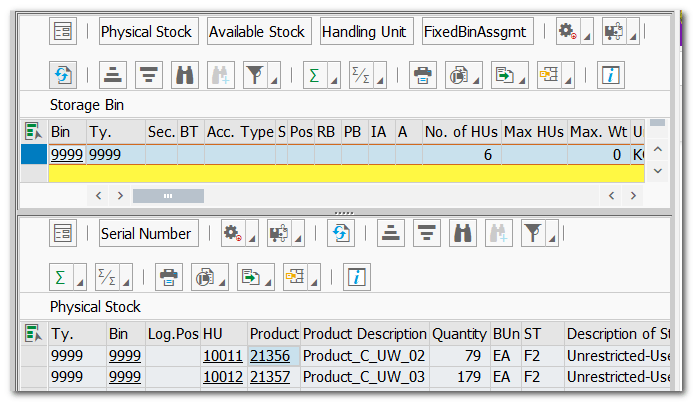693x402 pixels.
Task: Open handling unit link 10011
Action: 222,356
